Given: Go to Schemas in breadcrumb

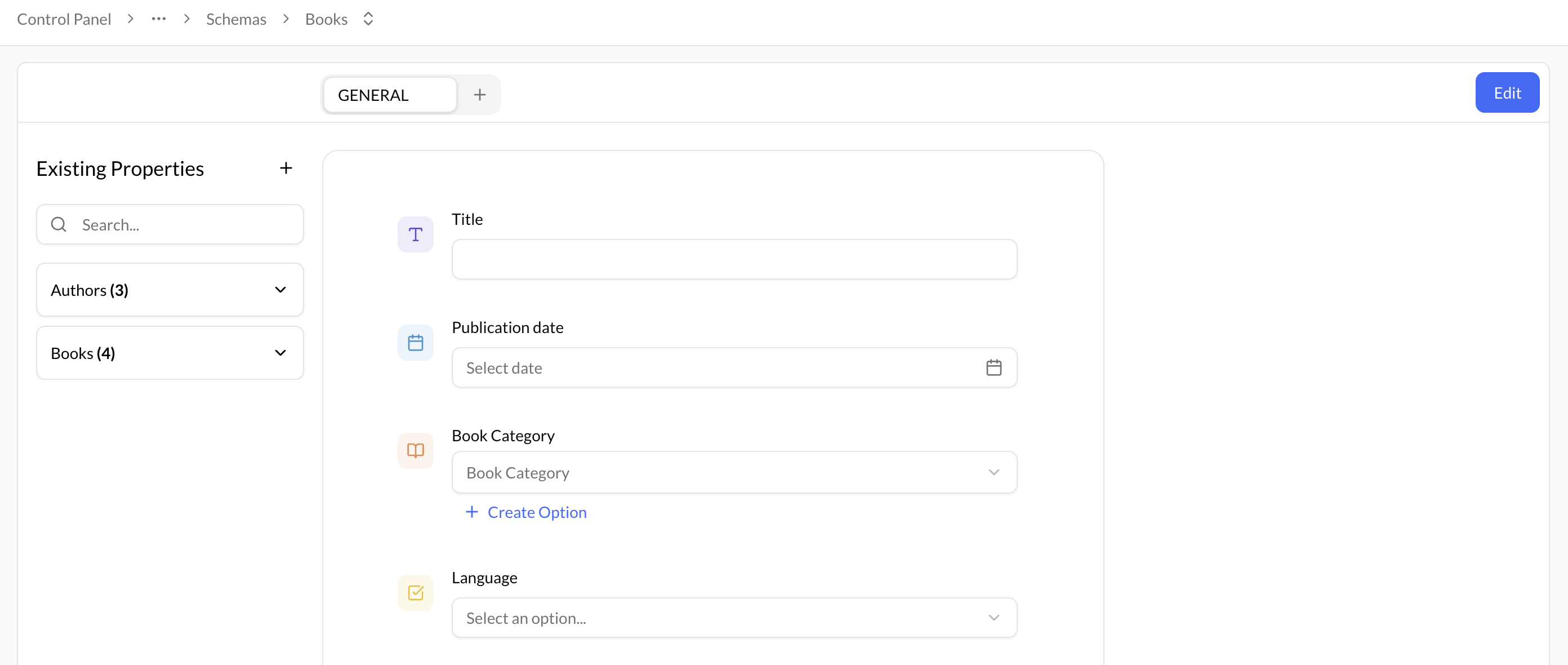Looking at the screenshot, I should pos(236,20).
